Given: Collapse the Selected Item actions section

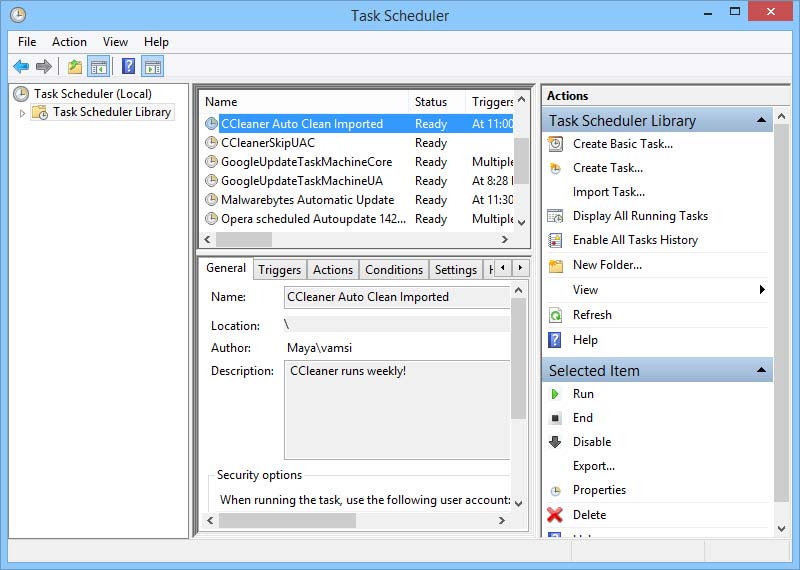Looking at the screenshot, I should [x=761, y=369].
